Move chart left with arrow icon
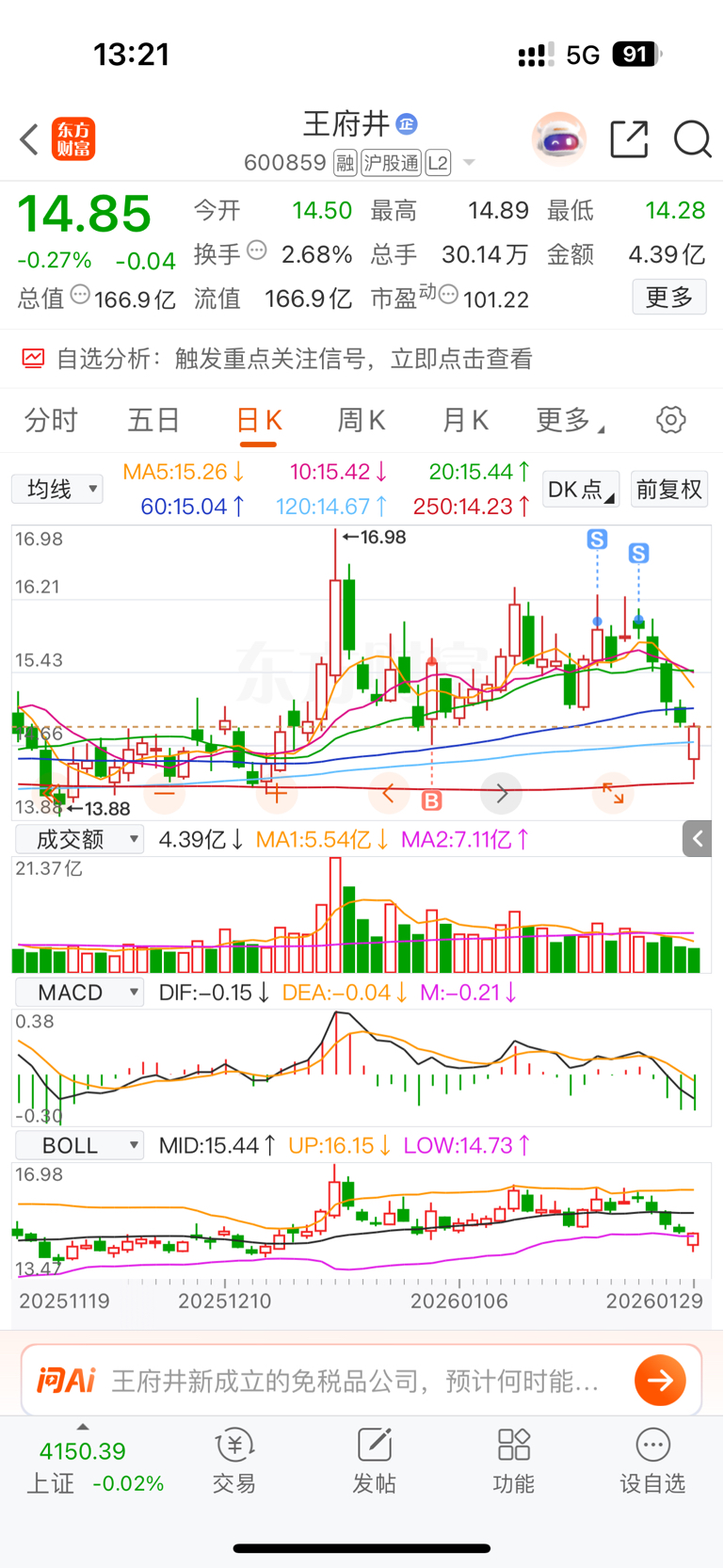Image resolution: width=724 pixels, height=1568 pixels. pyautogui.click(x=389, y=794)
